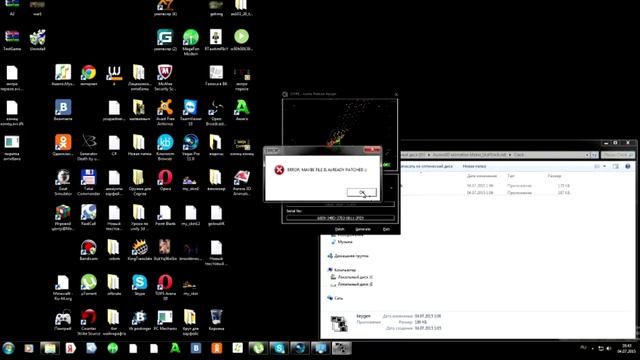This screenshot has height=360, width=640.
Task: Open the Windows Start menu
Action: 8,348
